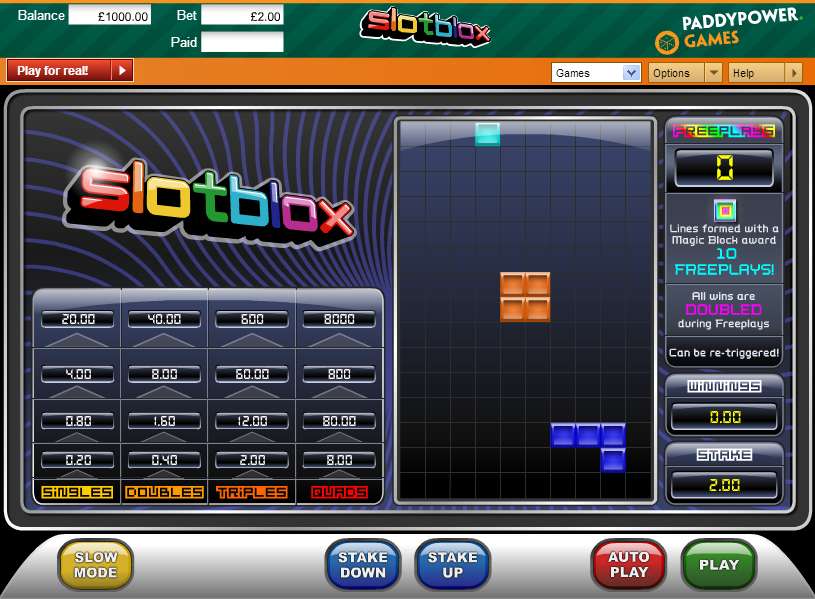Click the 10 FREEPLAYS! text
Viewport: 815px width, 599px height.
coord(725,262)
